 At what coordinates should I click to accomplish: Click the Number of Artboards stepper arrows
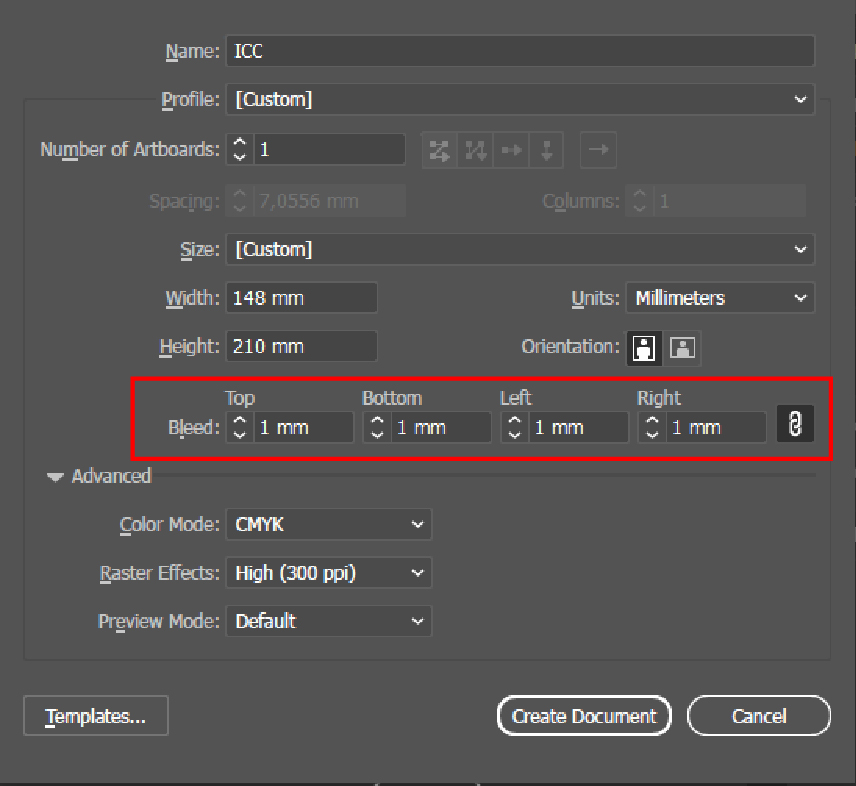[x=240, y=150]
